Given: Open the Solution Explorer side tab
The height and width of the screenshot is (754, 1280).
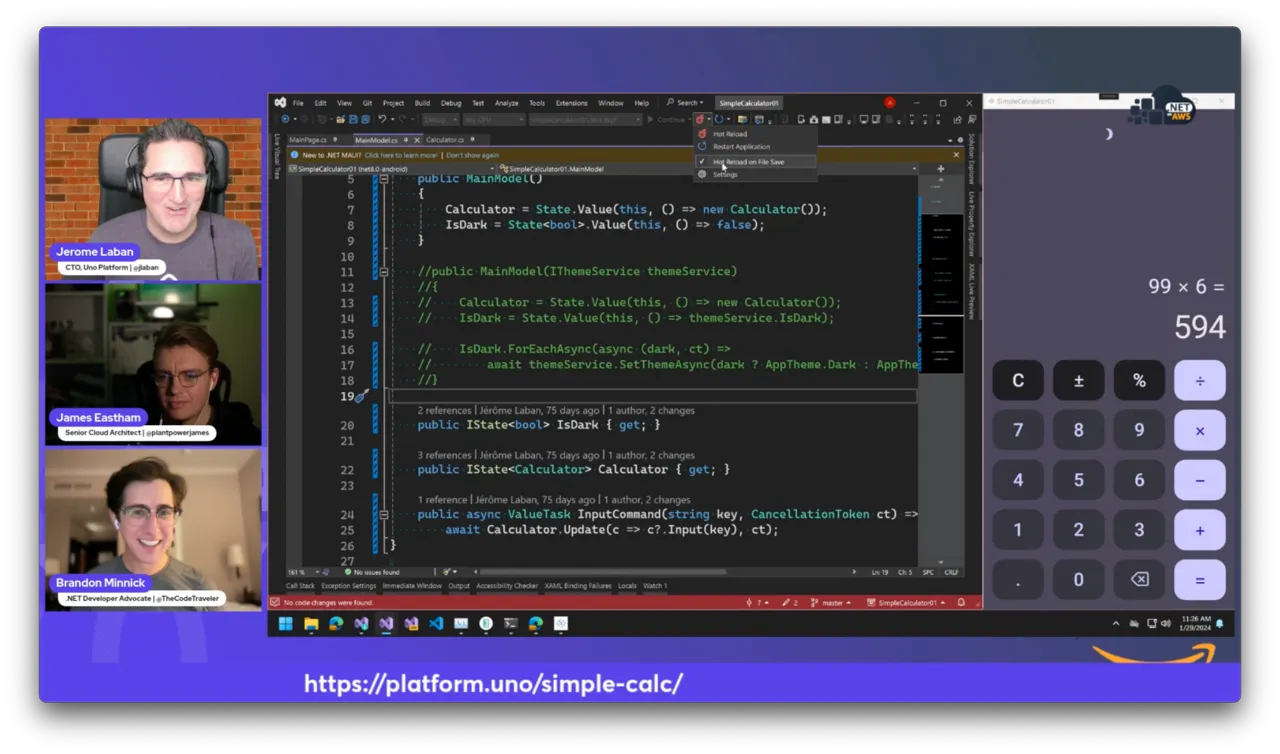Looking at the screenshot, I should coord(970,159).
